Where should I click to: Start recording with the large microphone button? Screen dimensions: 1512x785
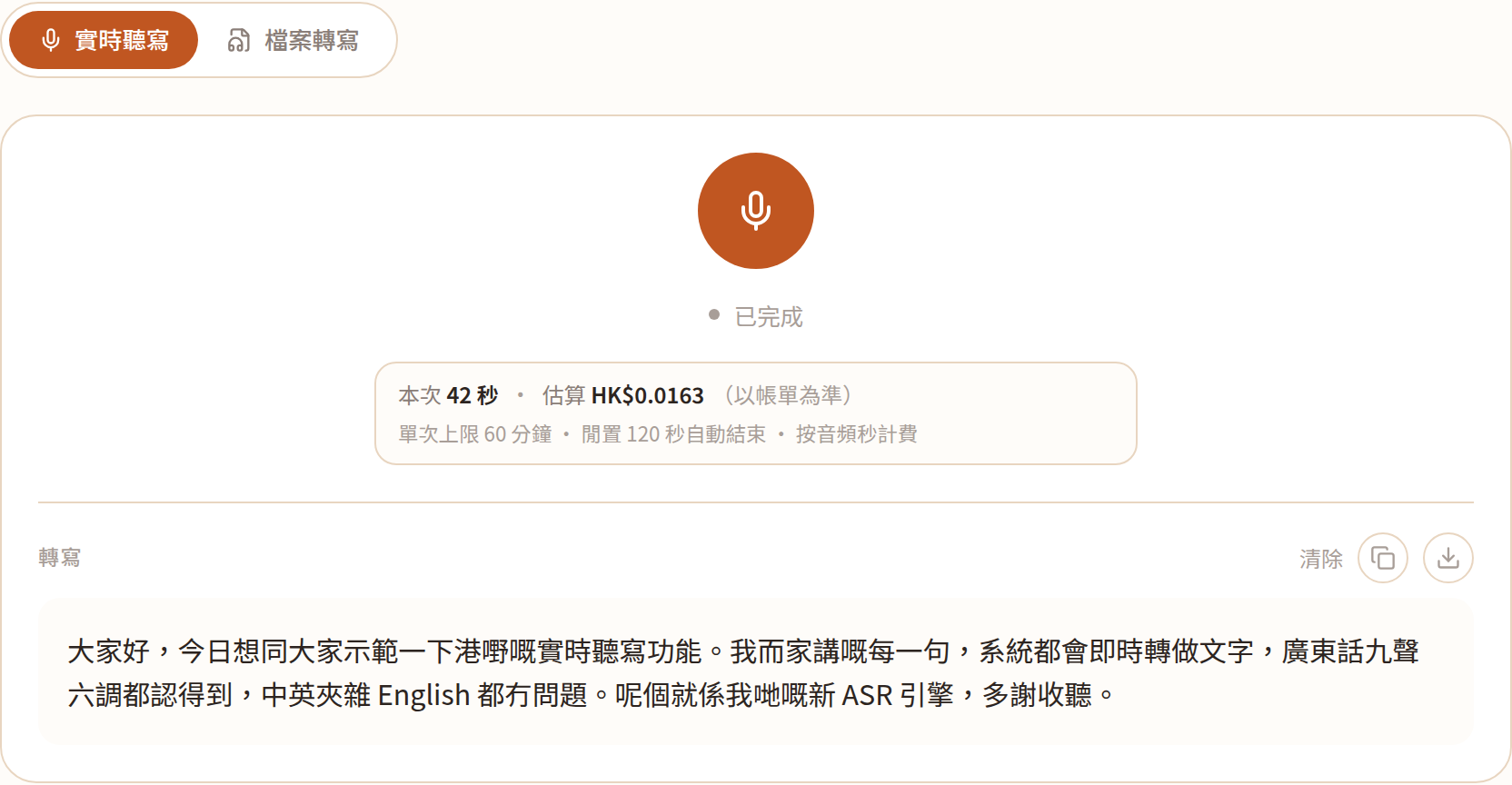coord(756,211)
